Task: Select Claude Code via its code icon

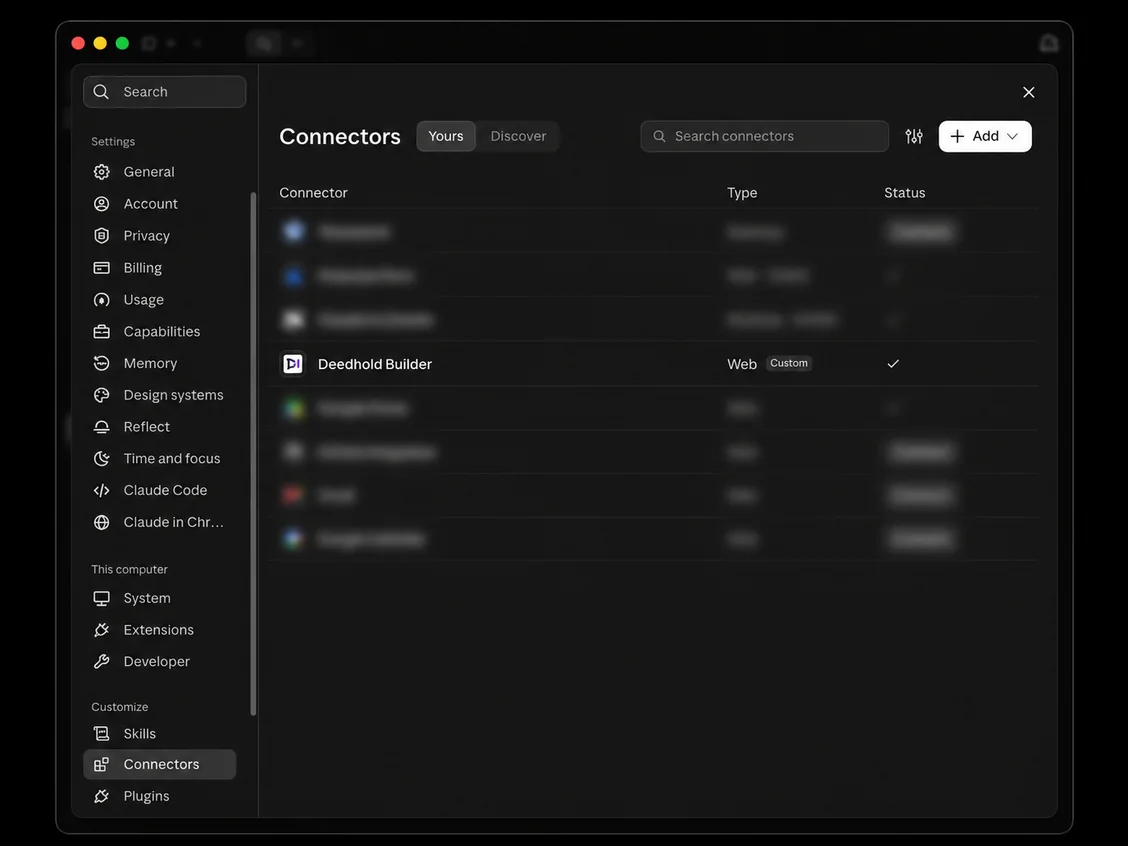Action: click(101, 491)
